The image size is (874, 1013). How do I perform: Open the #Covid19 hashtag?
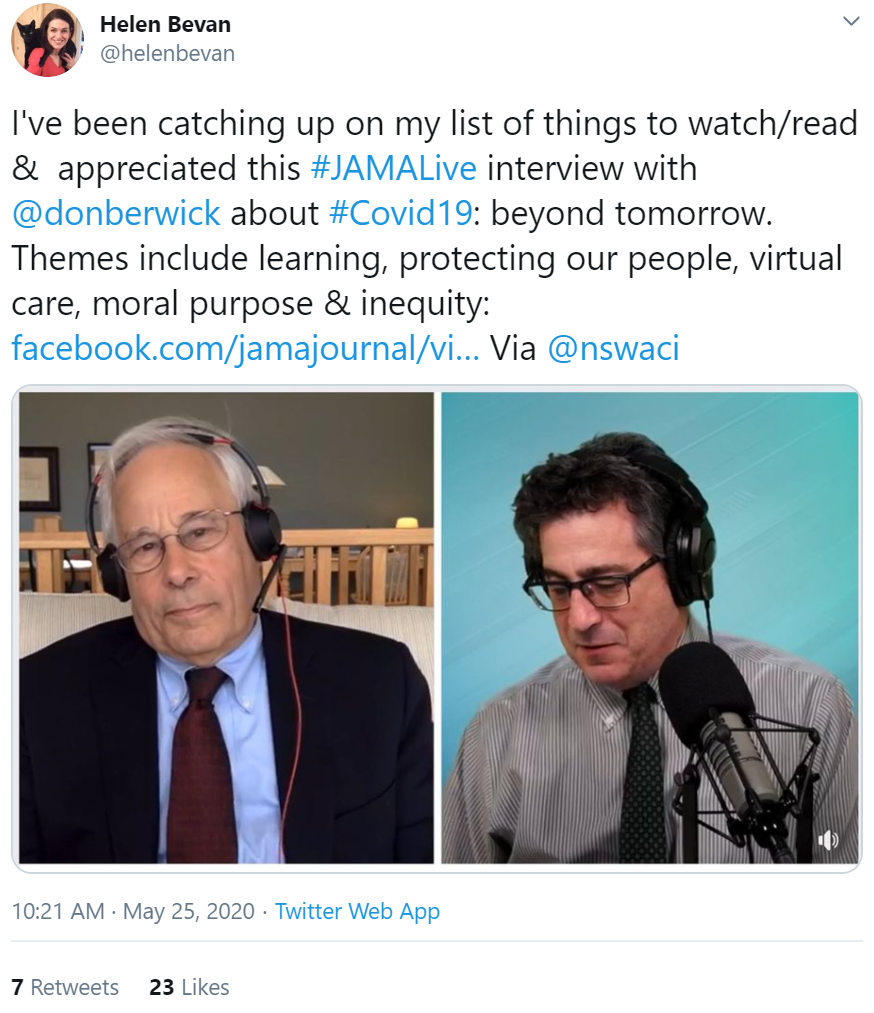pyautogui.click(x=401, y=213)
